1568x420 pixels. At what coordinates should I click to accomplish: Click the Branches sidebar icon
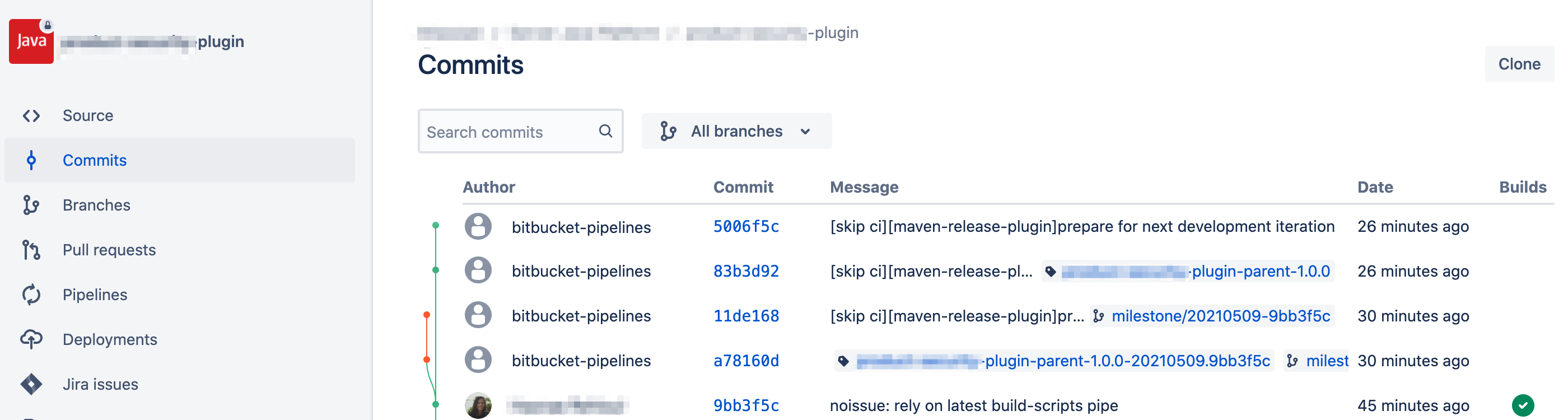coord(31,205)
